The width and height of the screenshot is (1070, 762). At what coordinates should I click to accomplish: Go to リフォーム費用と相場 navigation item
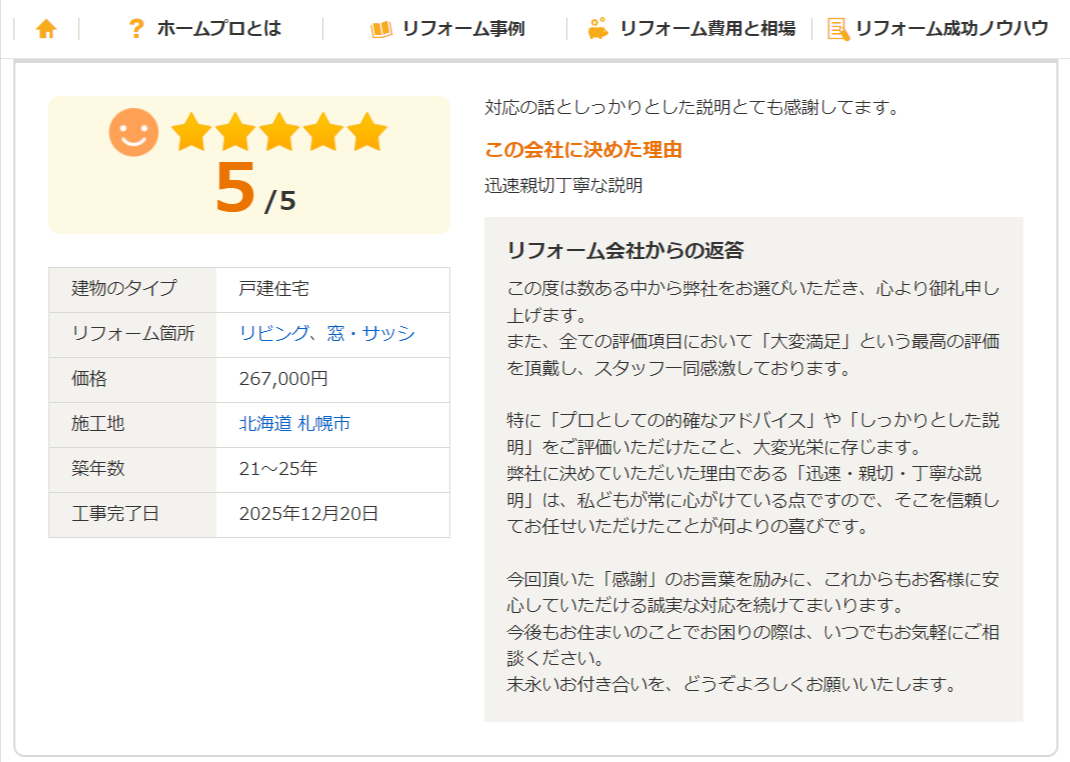pos(707,29)
